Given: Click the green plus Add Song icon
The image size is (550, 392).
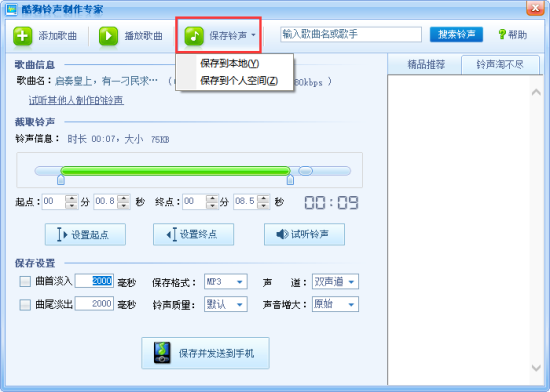Looking at the screenshot, I should click(22, 36).
